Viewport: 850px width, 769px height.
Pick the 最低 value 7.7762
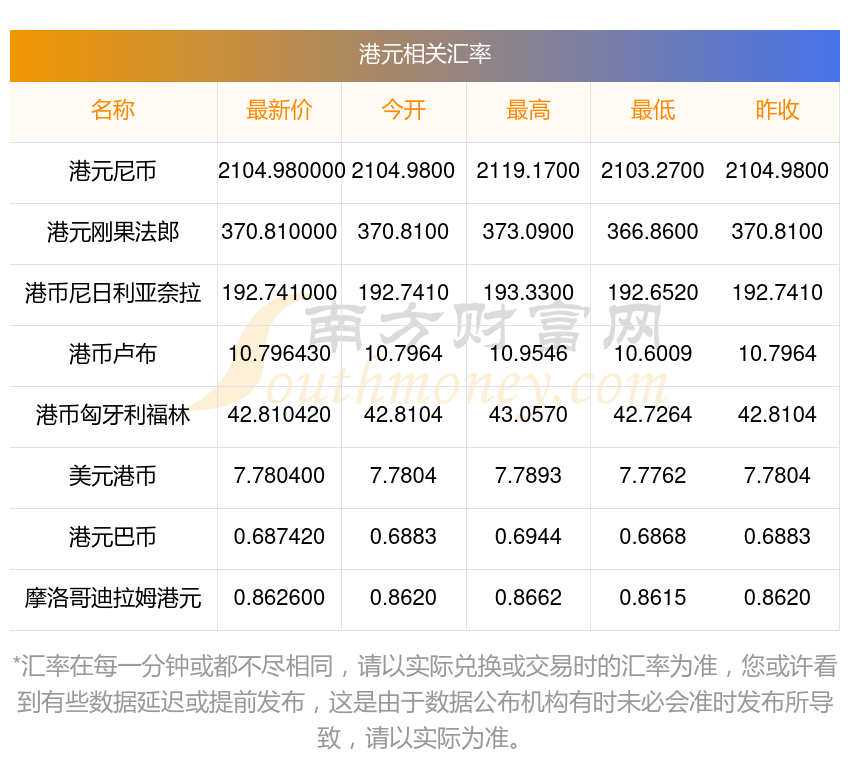(653, 476)
